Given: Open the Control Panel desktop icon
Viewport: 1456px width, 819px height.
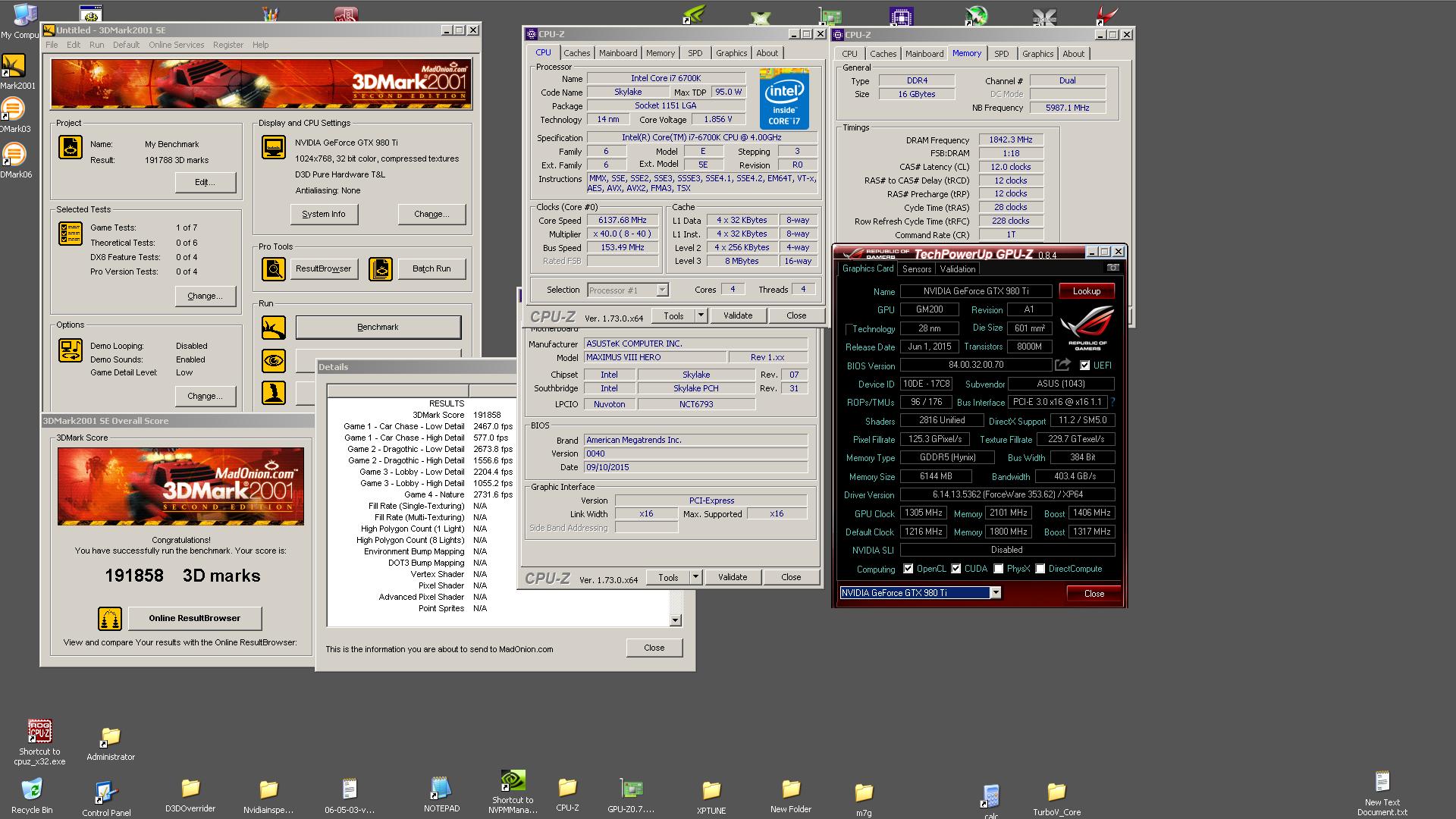Looking at the screenshot, I should (105, 792).
